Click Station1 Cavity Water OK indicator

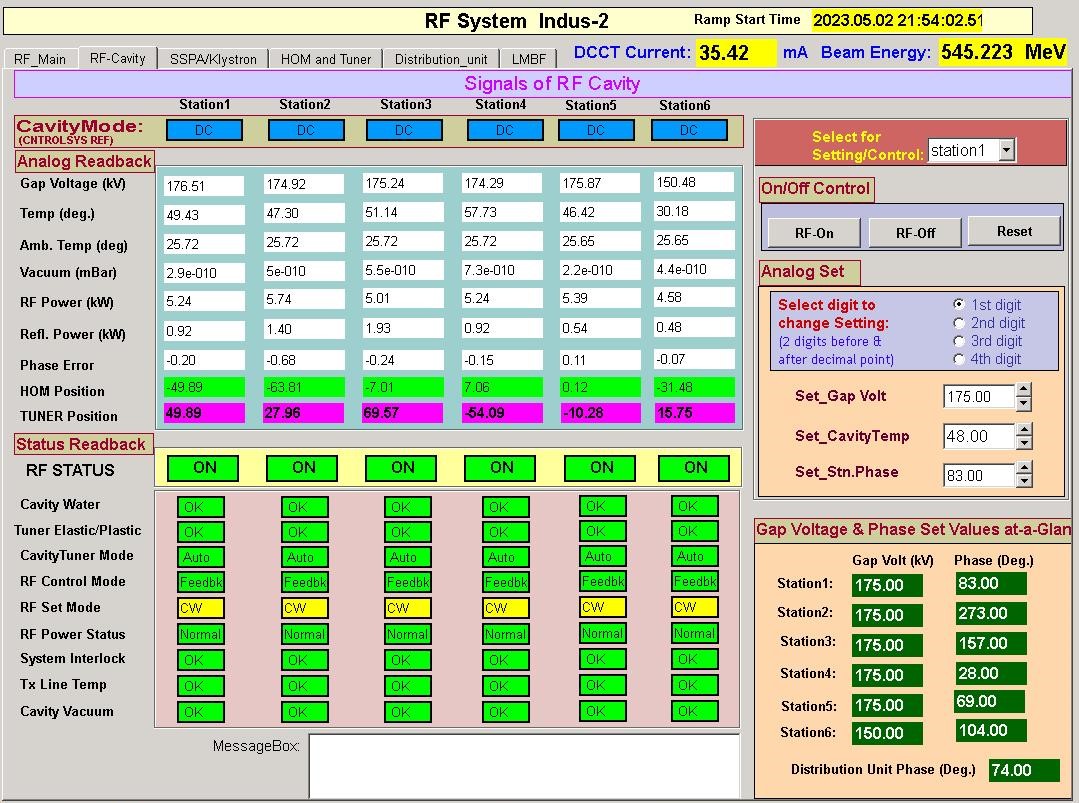pos(200,507)
